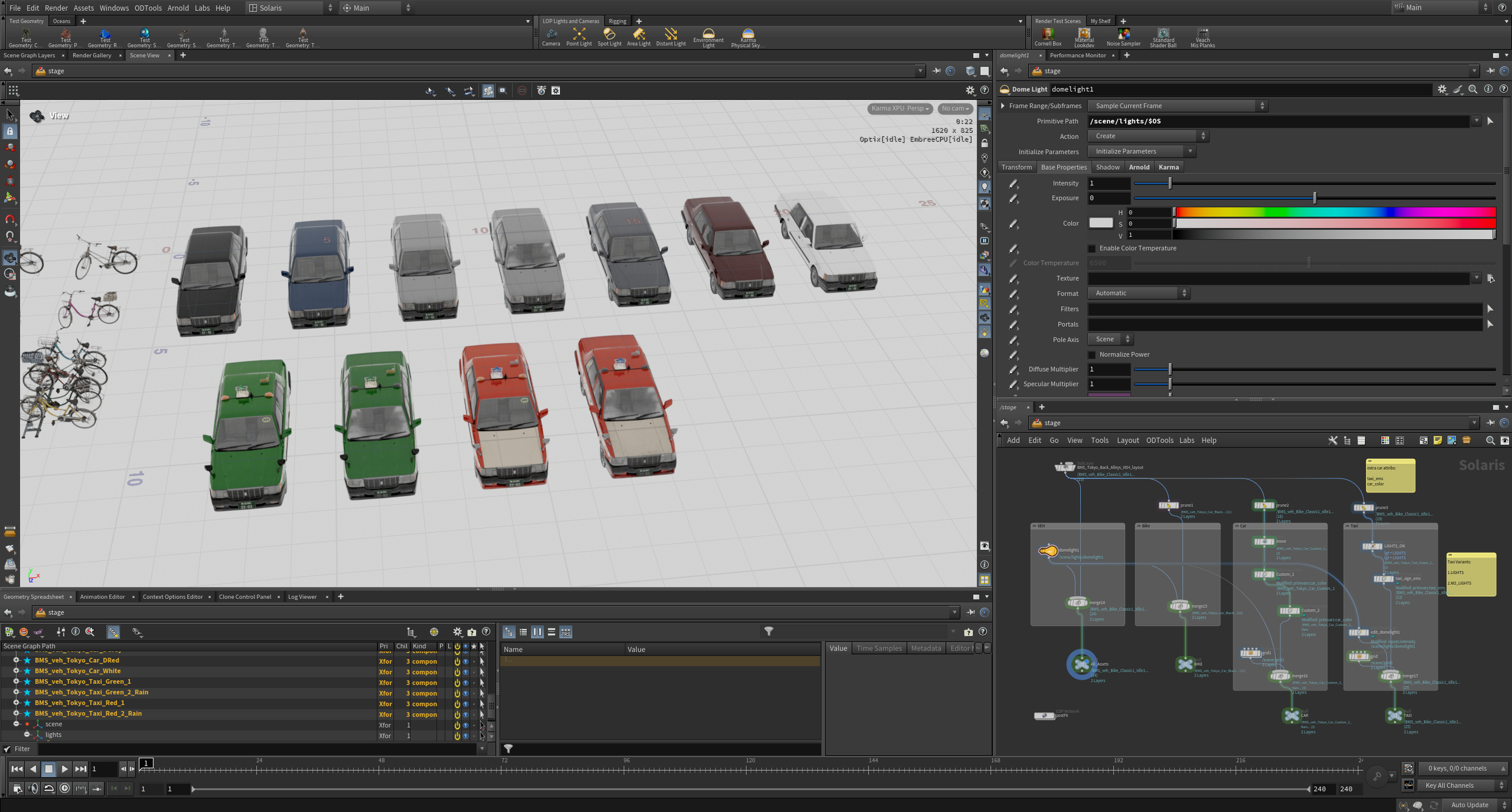The height and width of the screenshot is (812, 1512).
Task: Switch to the Karma parameter tab
Action: [1168, 167]
